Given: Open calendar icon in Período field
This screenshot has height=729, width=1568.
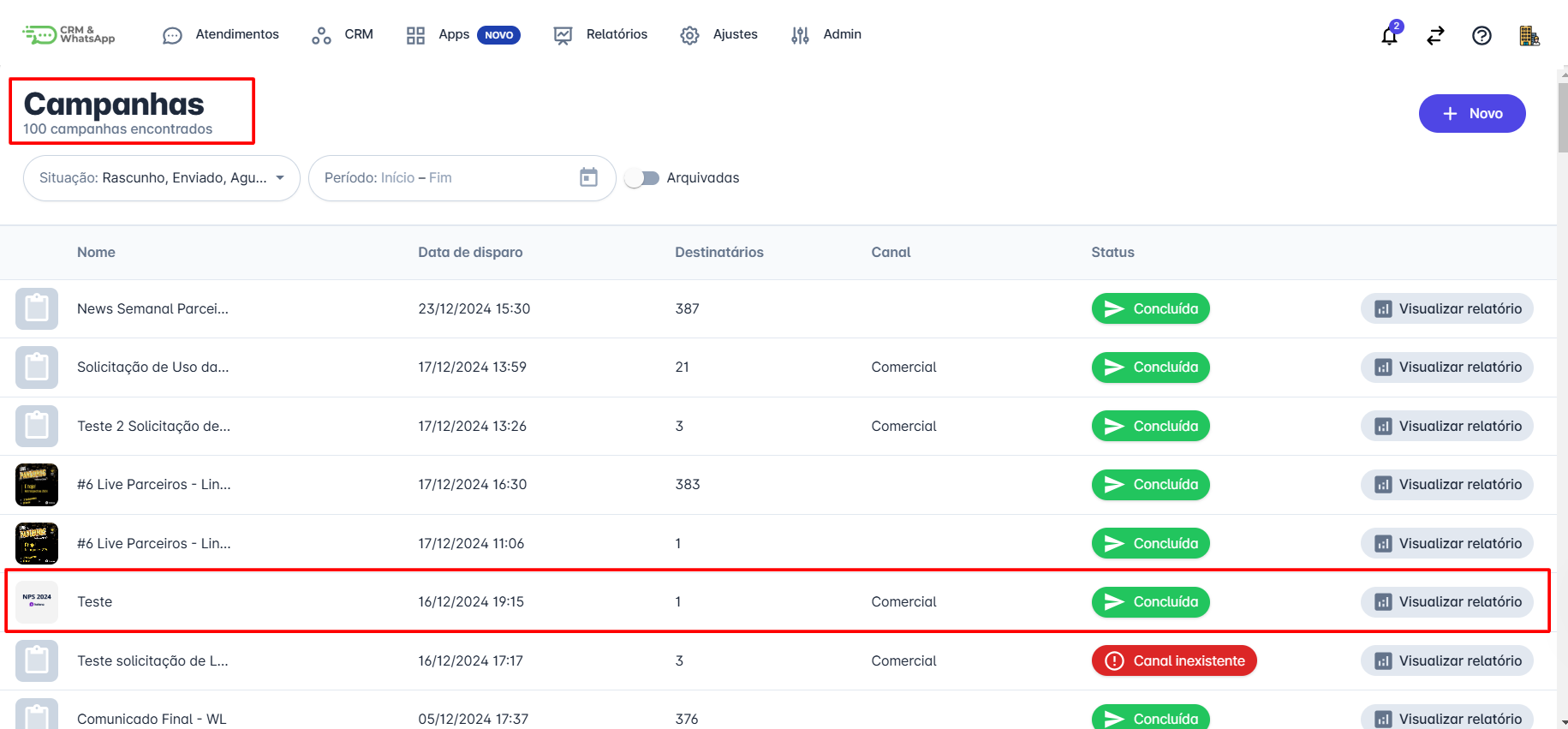Looking at the screenshot, I should (588, 177).
